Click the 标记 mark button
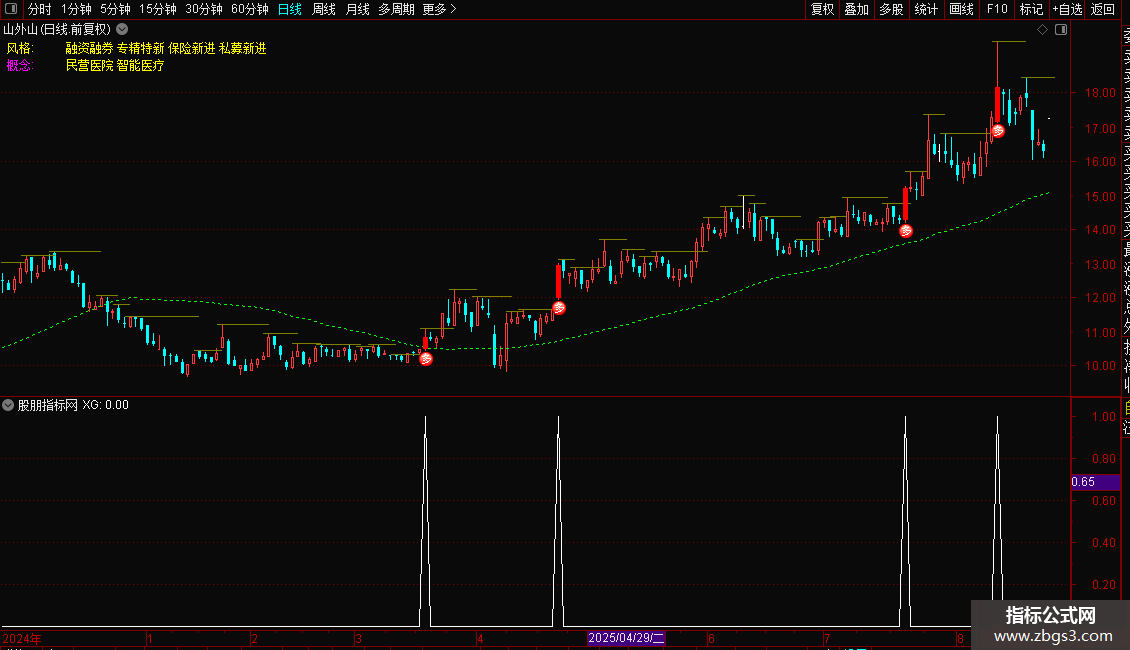 [1031, 9]
